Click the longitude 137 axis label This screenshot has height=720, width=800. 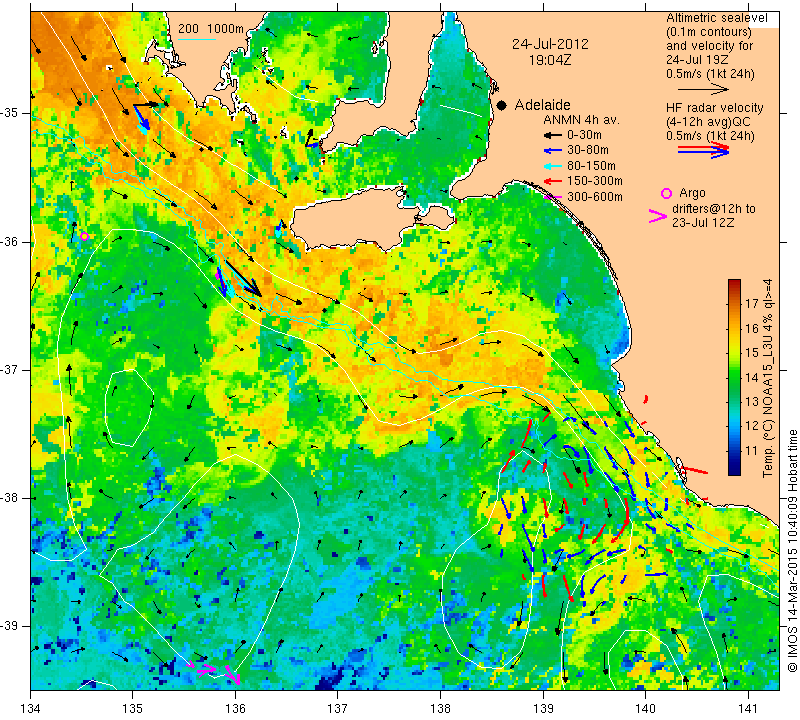tap(338, 708)
